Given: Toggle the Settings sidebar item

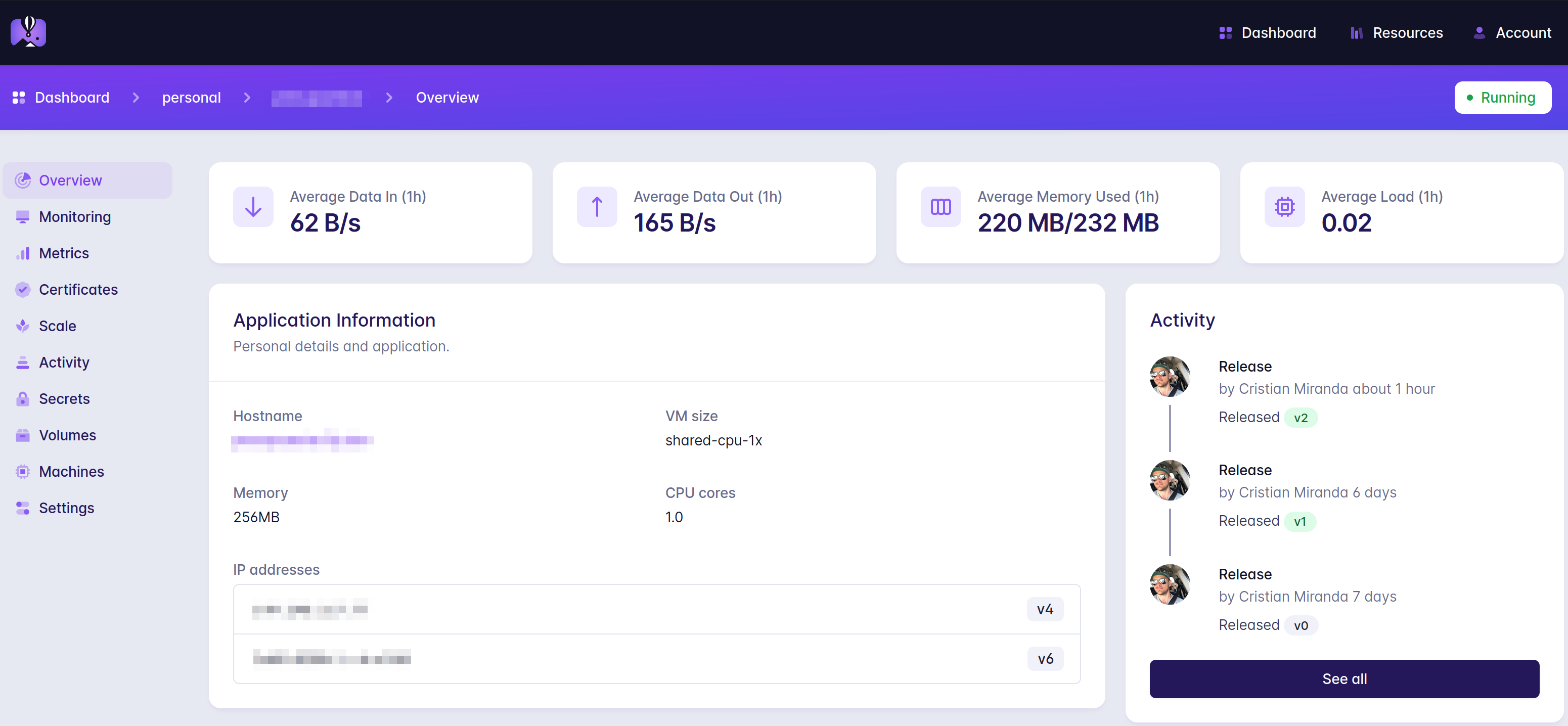Looking at the screenshot, I should click(66, 508).
